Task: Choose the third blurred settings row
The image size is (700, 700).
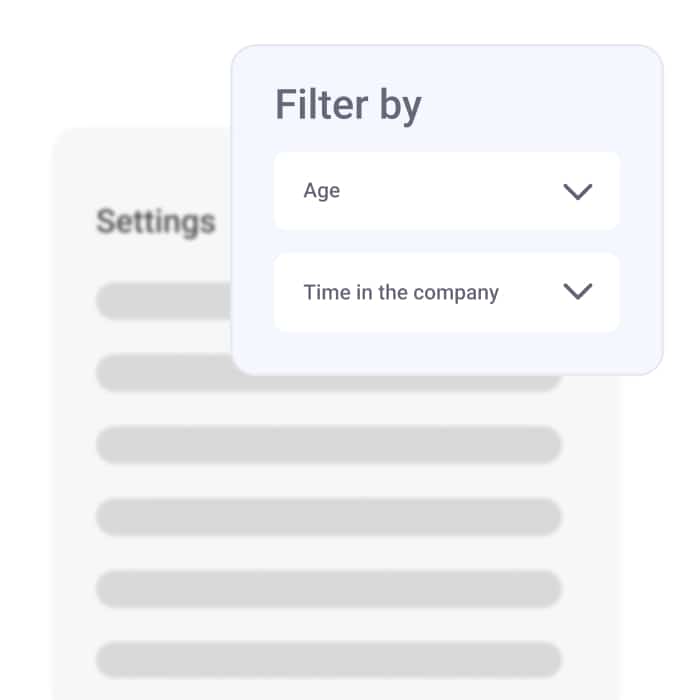Action: point(328,445)
